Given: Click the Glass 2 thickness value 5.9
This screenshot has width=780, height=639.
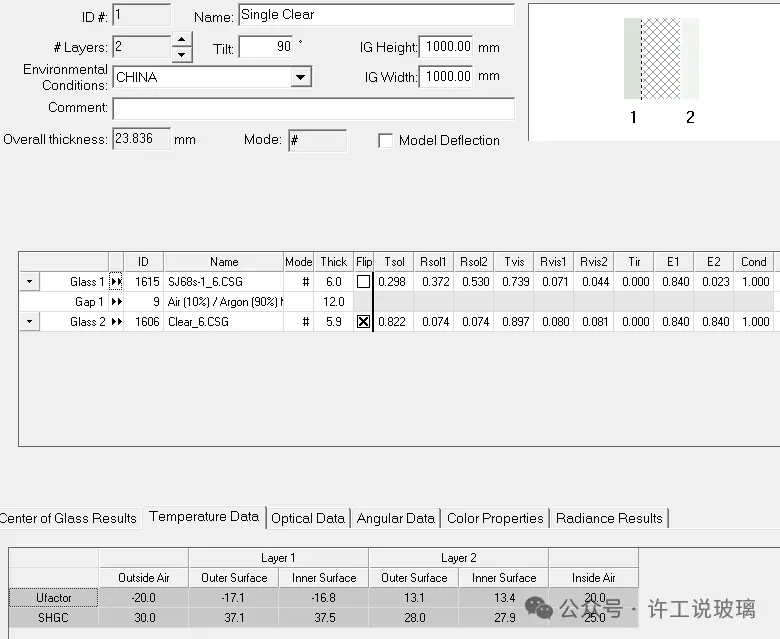Looking at the screenshot, I should point(333,322).
